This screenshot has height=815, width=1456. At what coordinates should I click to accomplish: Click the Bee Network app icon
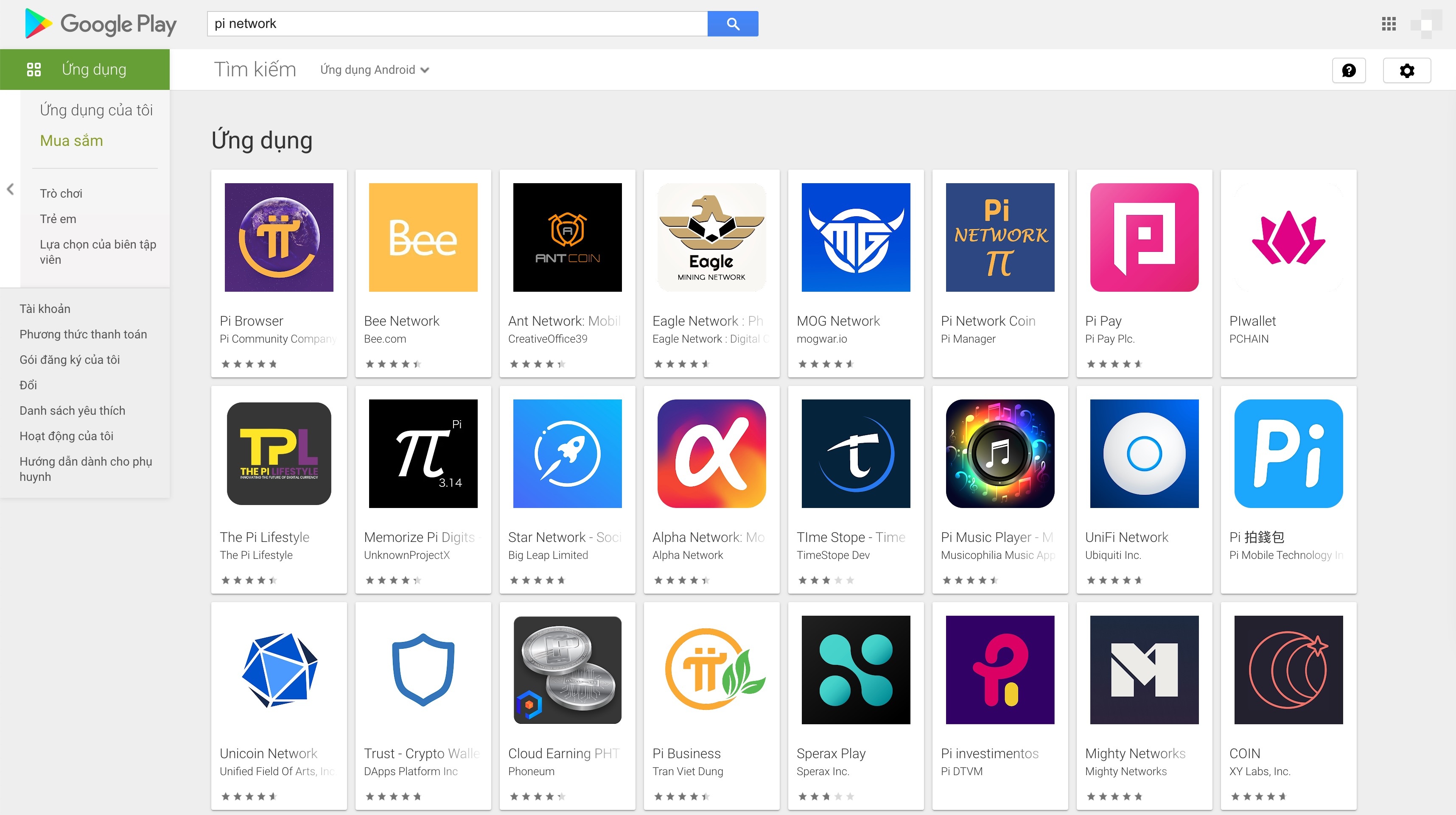click(423, 237)
